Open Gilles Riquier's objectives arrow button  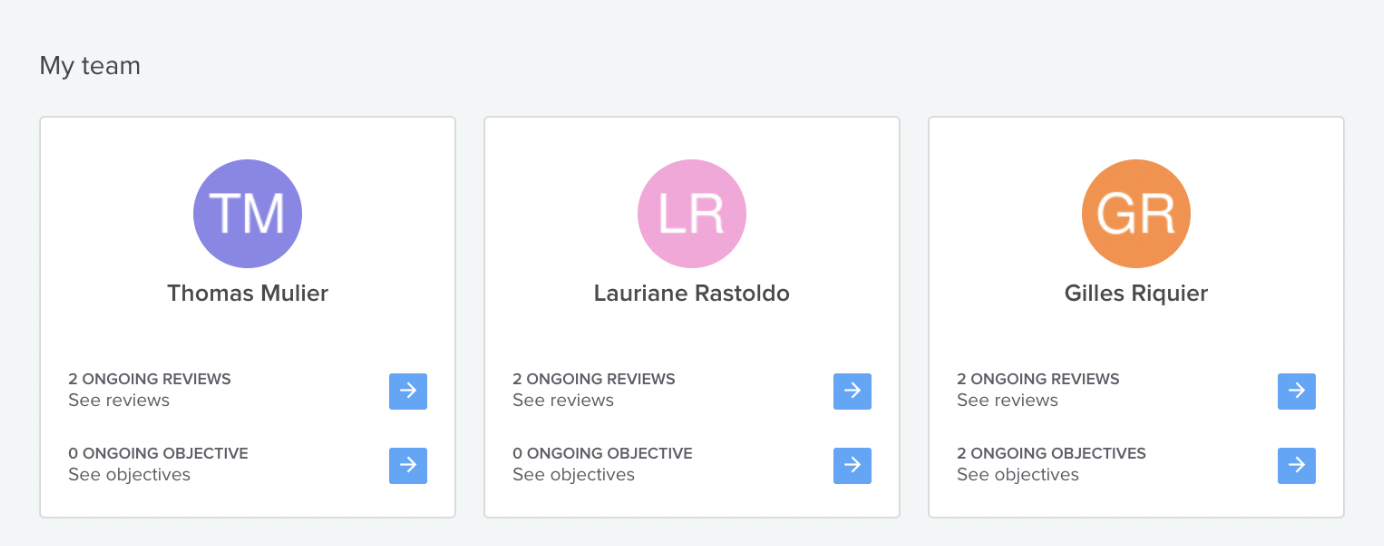tap(1296, 466)
